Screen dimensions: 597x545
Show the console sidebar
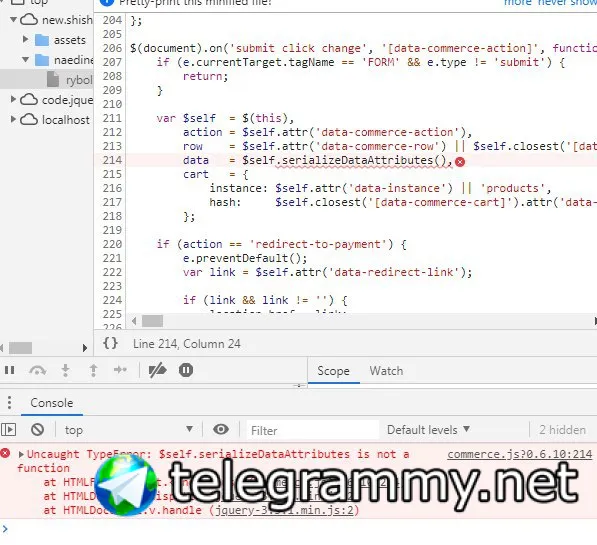8,430
